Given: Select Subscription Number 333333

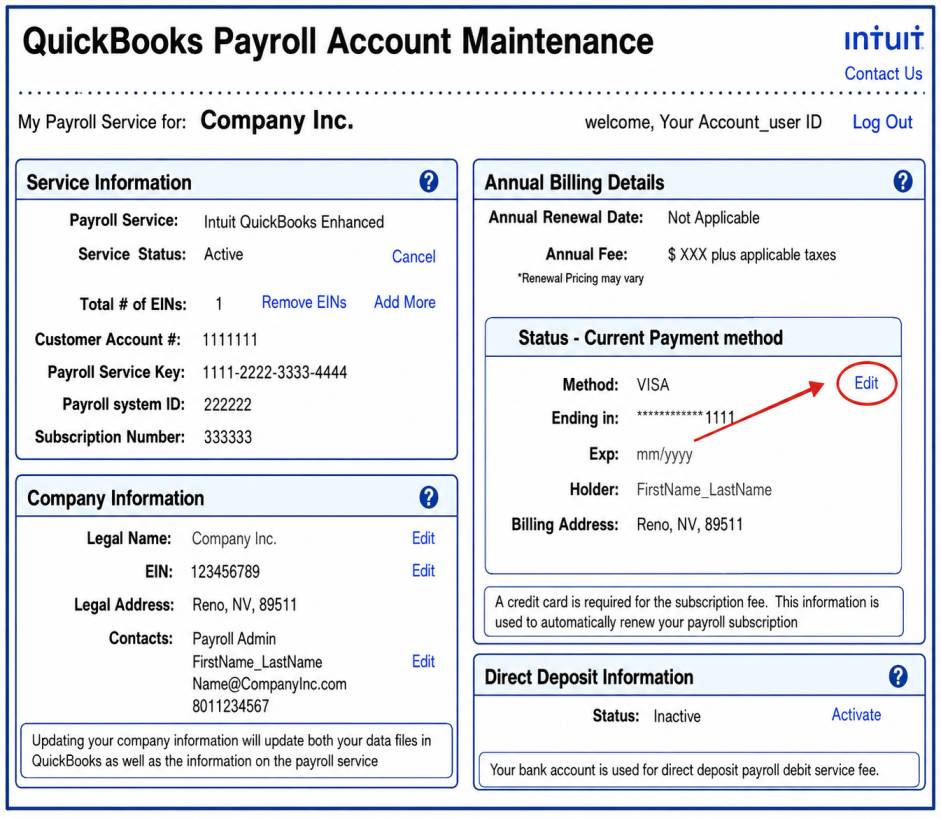Looking at the screenshot, I should point(227,437).
